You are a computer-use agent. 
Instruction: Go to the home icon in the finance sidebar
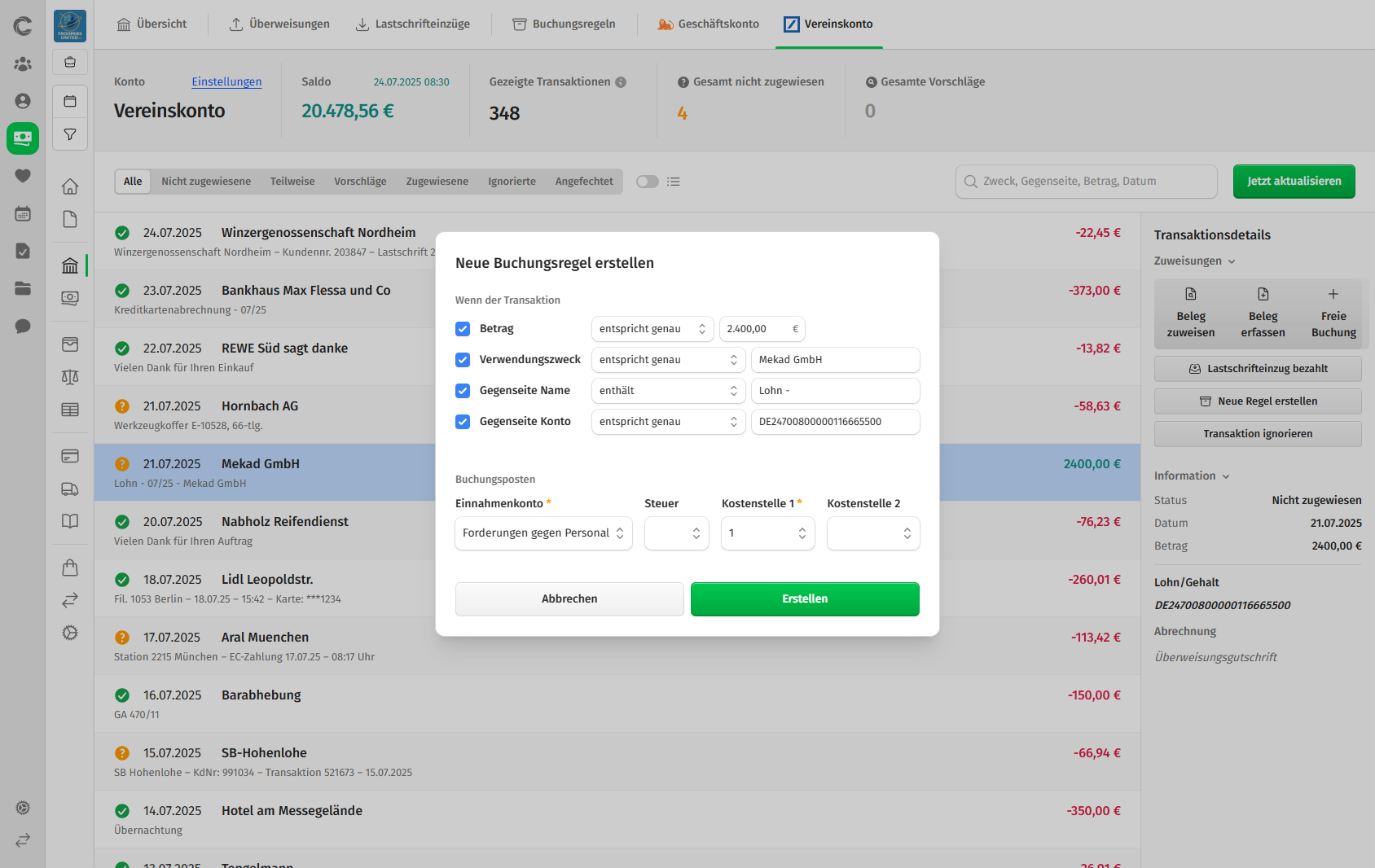[x=70, y=186]
